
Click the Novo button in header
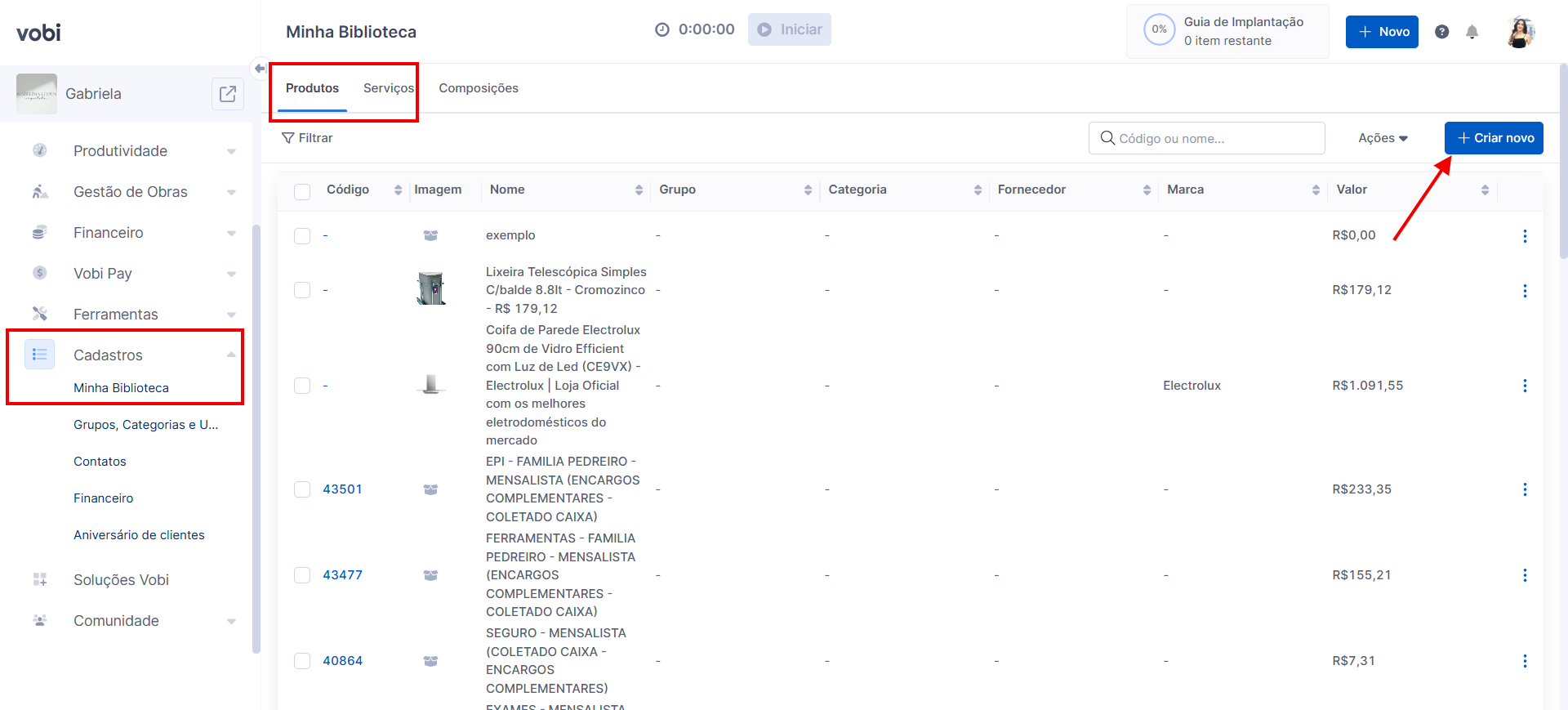[1382, 32]
